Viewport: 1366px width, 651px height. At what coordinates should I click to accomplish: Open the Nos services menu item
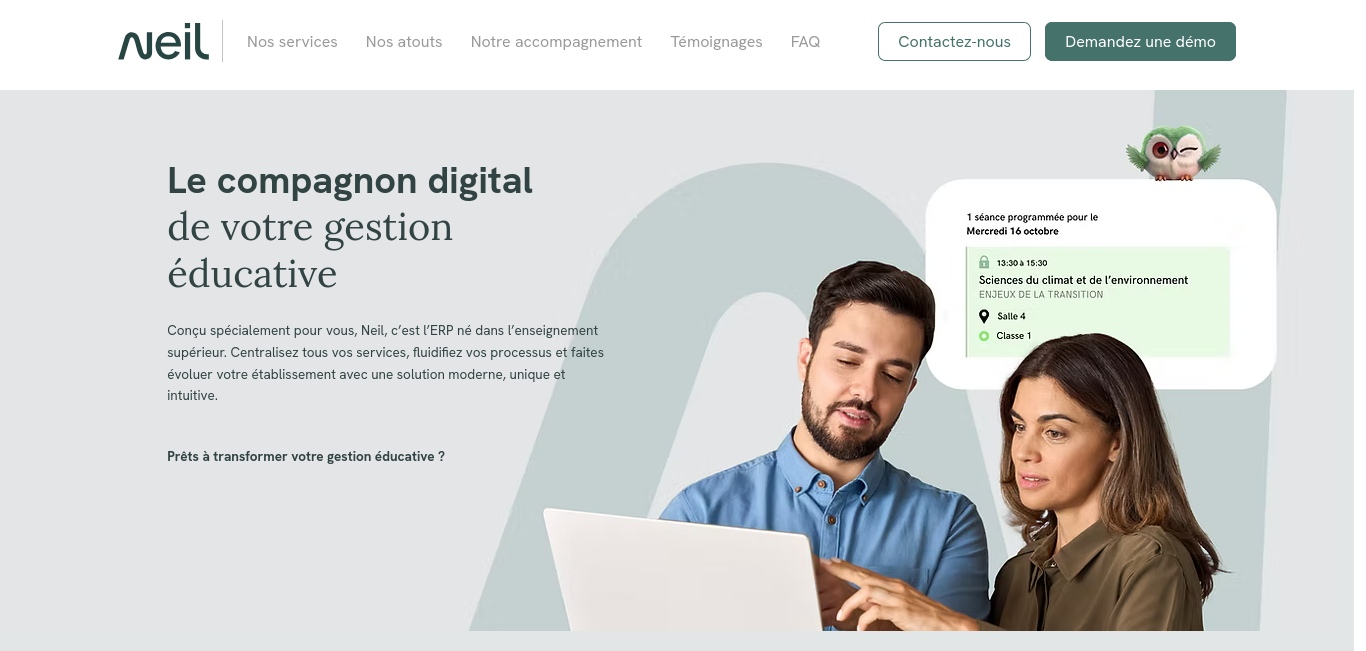tap(292, 42)
